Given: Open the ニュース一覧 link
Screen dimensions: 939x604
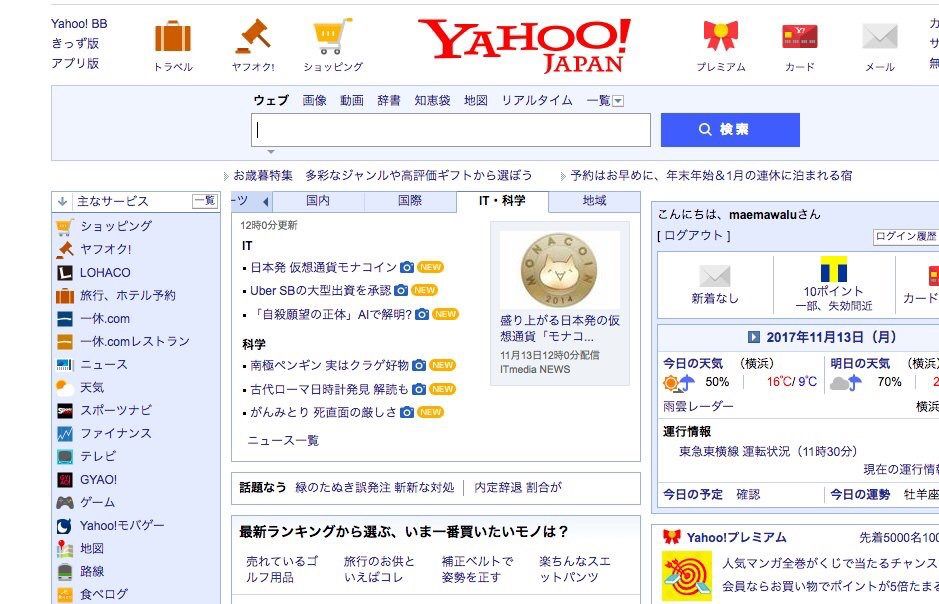Looking at the screenshot, I should click(283, 441).
